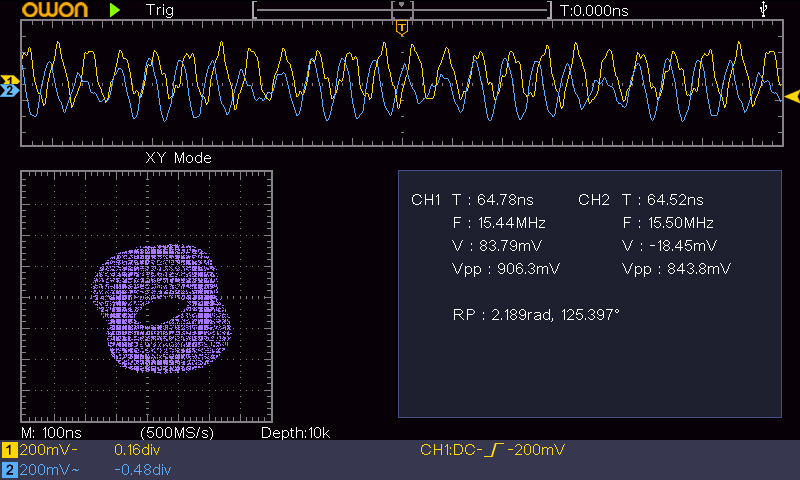The width and height of the screenshot is (800, 480).
Task: Click the green Run status icon
Action: tap(115, 10)
